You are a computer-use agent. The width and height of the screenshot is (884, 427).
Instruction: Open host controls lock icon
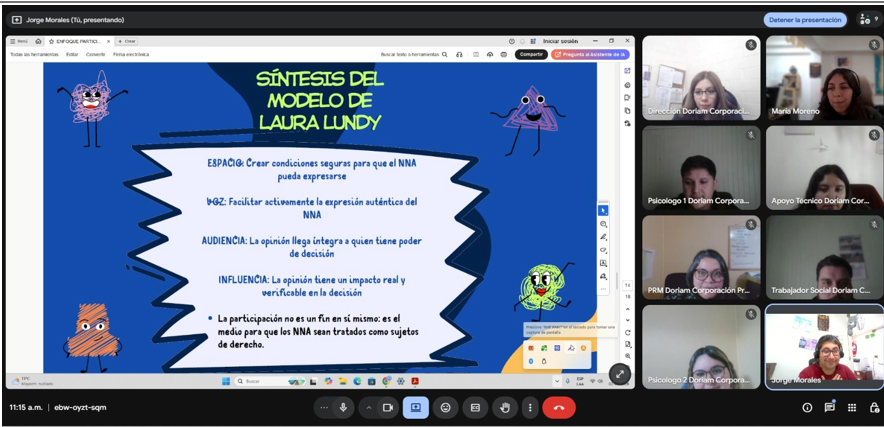(x=874, y=407)
